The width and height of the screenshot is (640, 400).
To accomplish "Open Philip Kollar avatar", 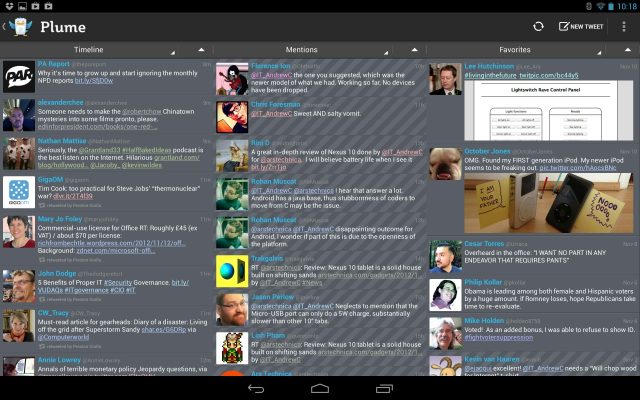I will [x=445, y=295].
